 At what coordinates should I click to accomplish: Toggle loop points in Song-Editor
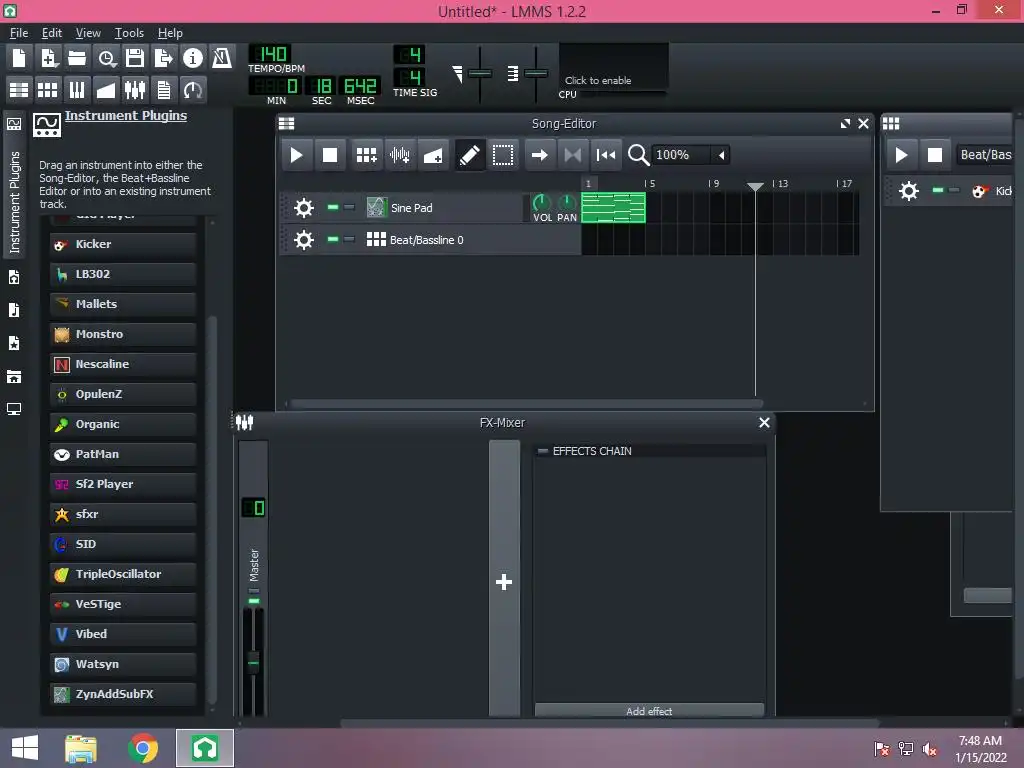[573, 155]
